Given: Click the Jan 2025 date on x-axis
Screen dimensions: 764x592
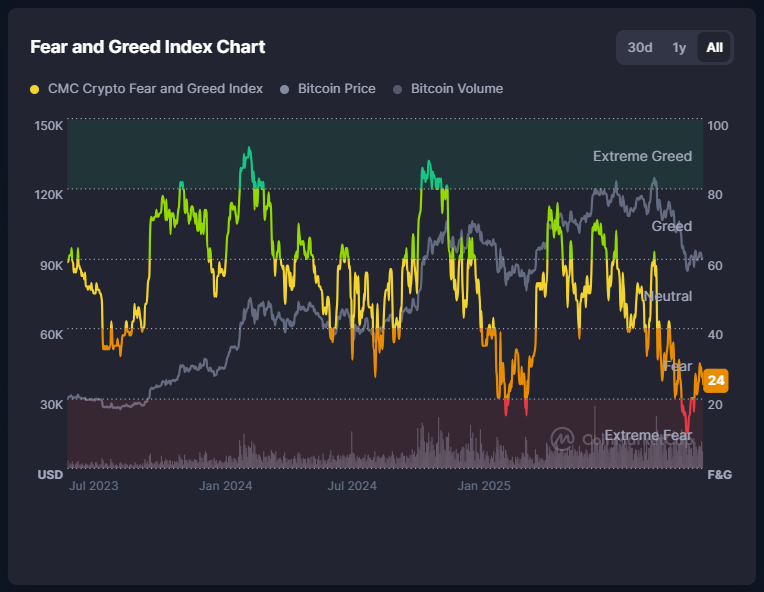Looking at the screenshot, I should tap(484, 486).
